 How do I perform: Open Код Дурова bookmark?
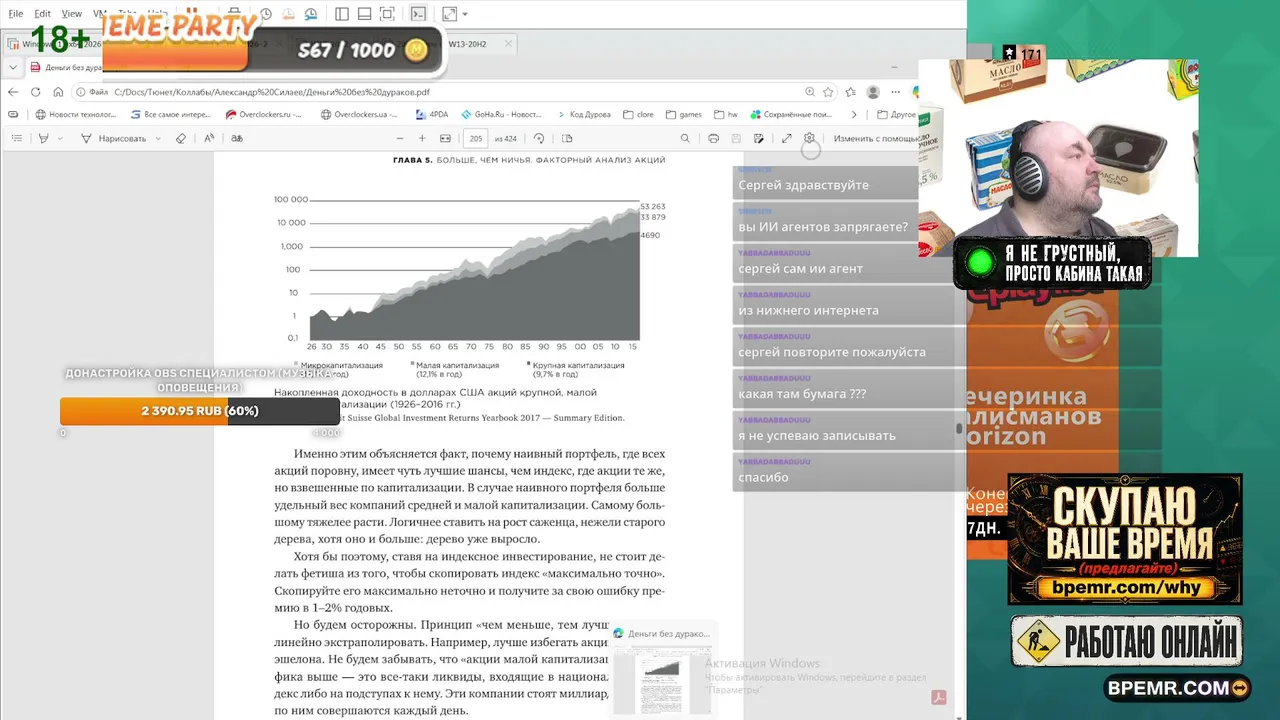point(583,114)
